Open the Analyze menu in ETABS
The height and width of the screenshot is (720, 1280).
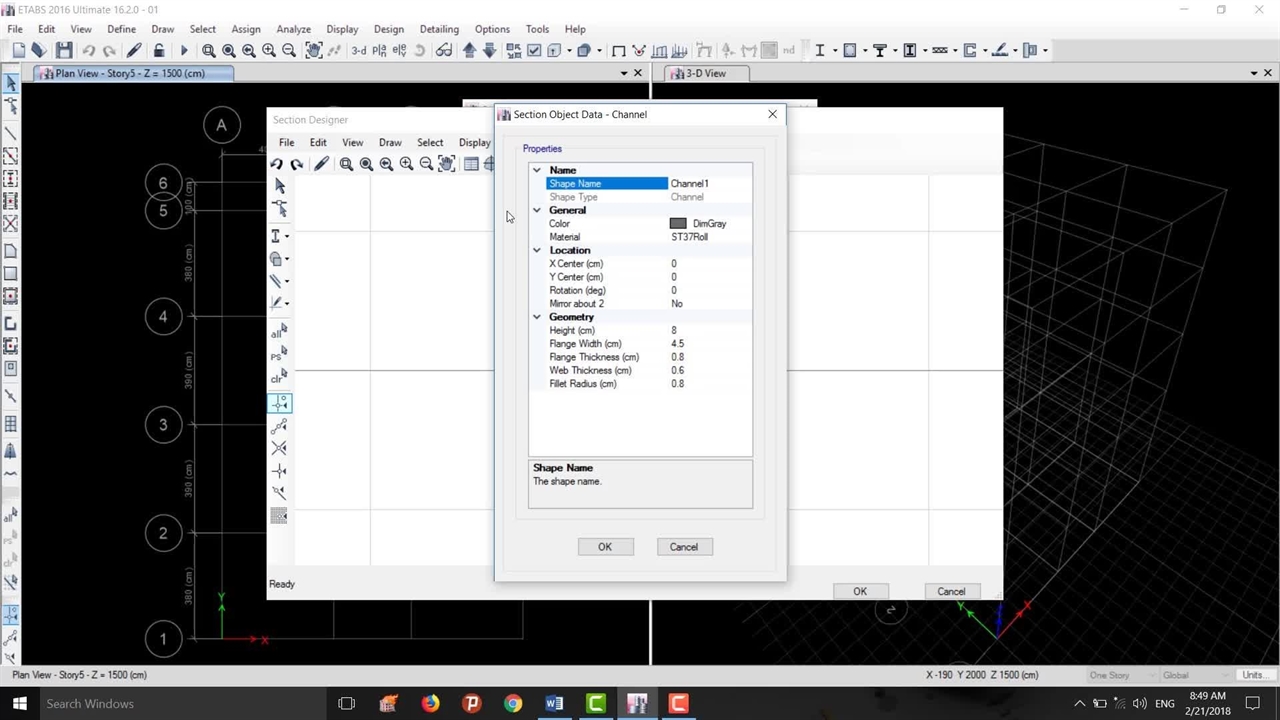click(293, 29)
